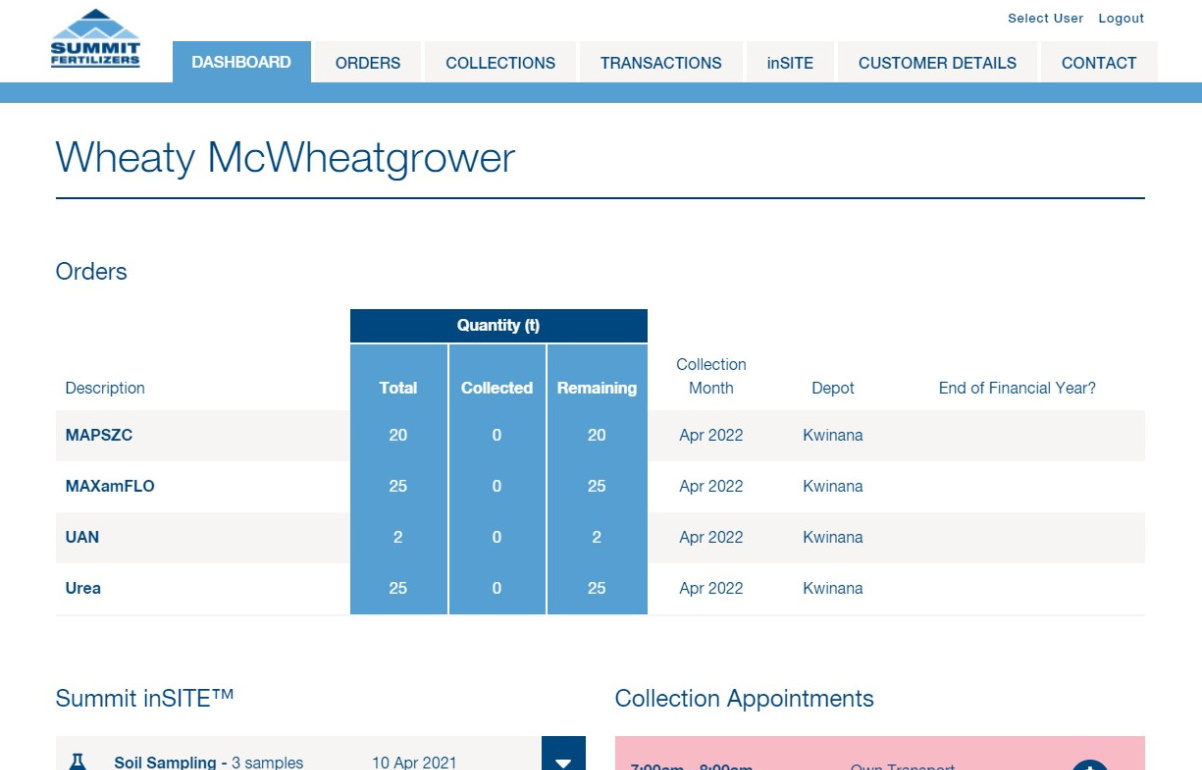
Task: Select the inSITE tab
Action: point(790,62)
